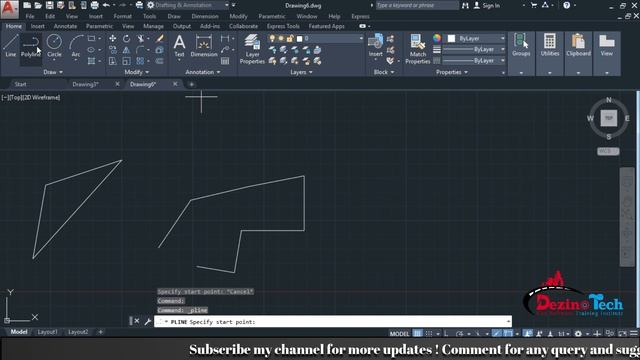640x360 pixels.
Task: Click the Undo arrow icon
Action: [x=106, y=5]
